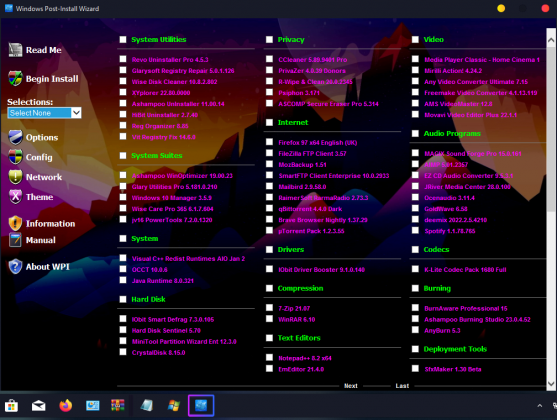Open the Network menu item
Viewport: 557px width, 420px height.
pyautogui.click(x=44, y=177)
